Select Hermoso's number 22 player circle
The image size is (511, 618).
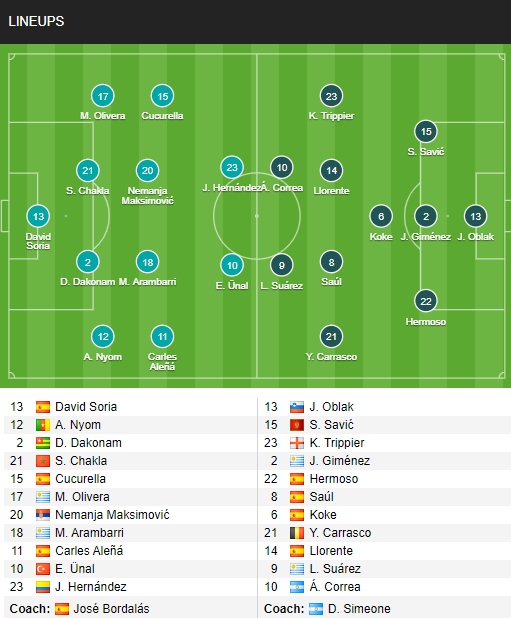pyautogui.click(x=426, y=302)
